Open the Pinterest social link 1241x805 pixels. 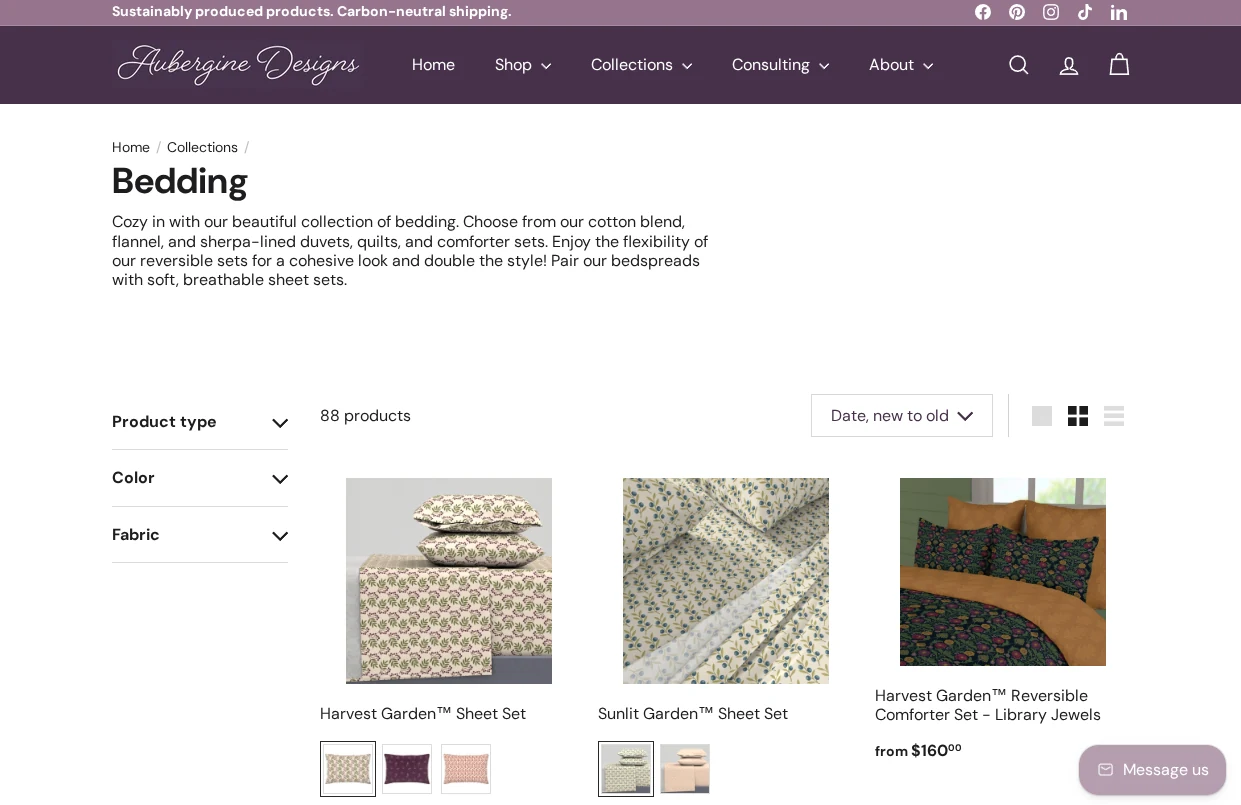[1017, 12]
